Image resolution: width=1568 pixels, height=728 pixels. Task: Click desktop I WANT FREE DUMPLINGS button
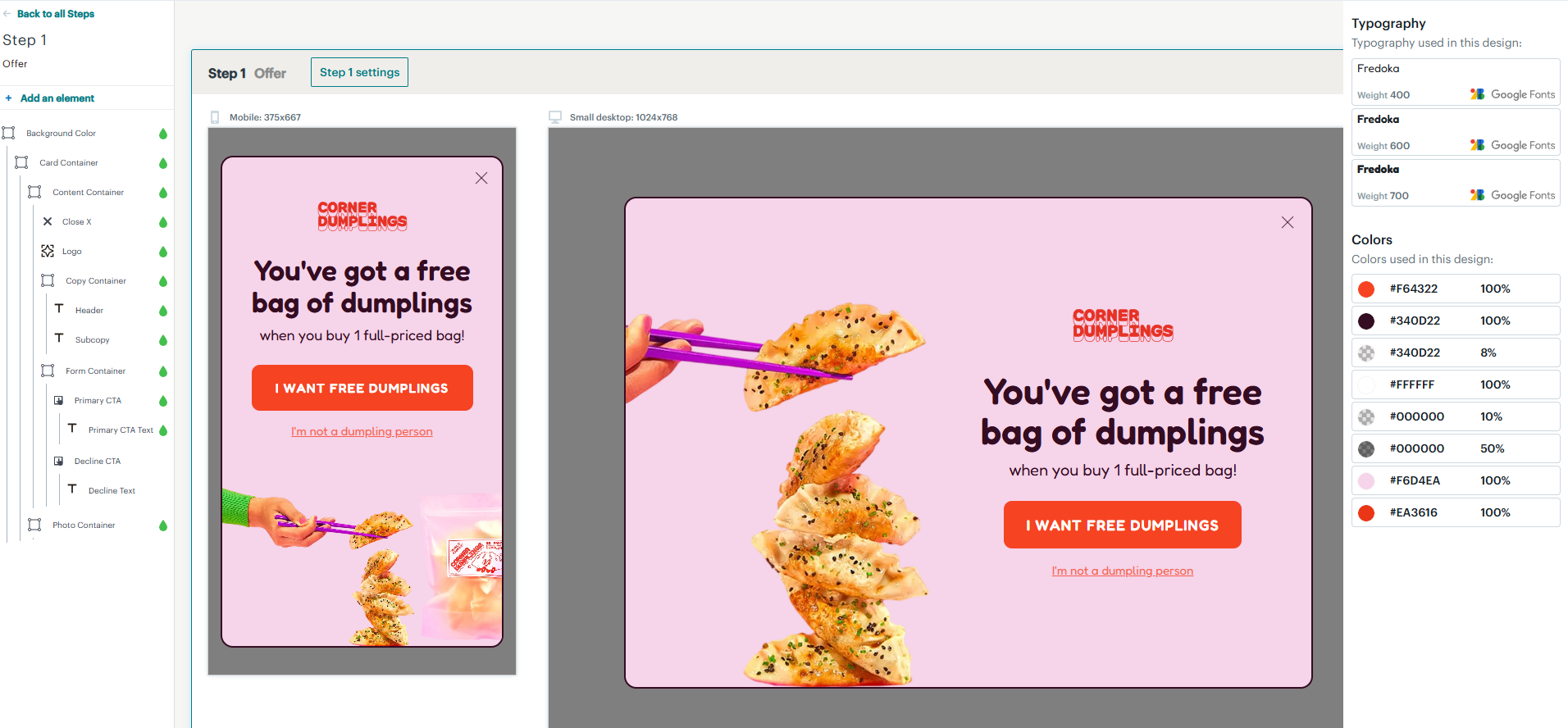tap(1123, 525)
